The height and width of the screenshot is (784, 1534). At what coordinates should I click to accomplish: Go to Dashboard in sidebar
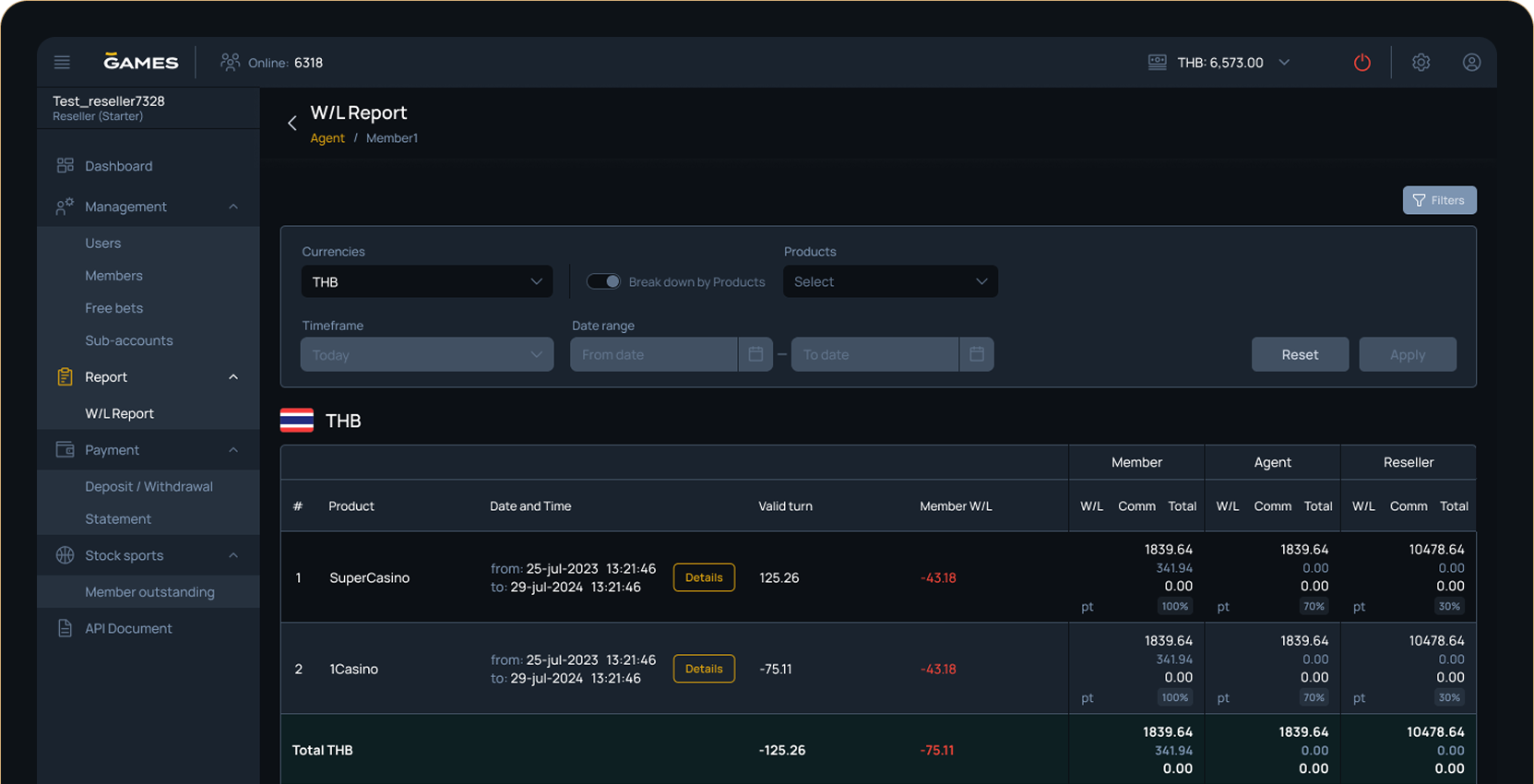(118, 166)
